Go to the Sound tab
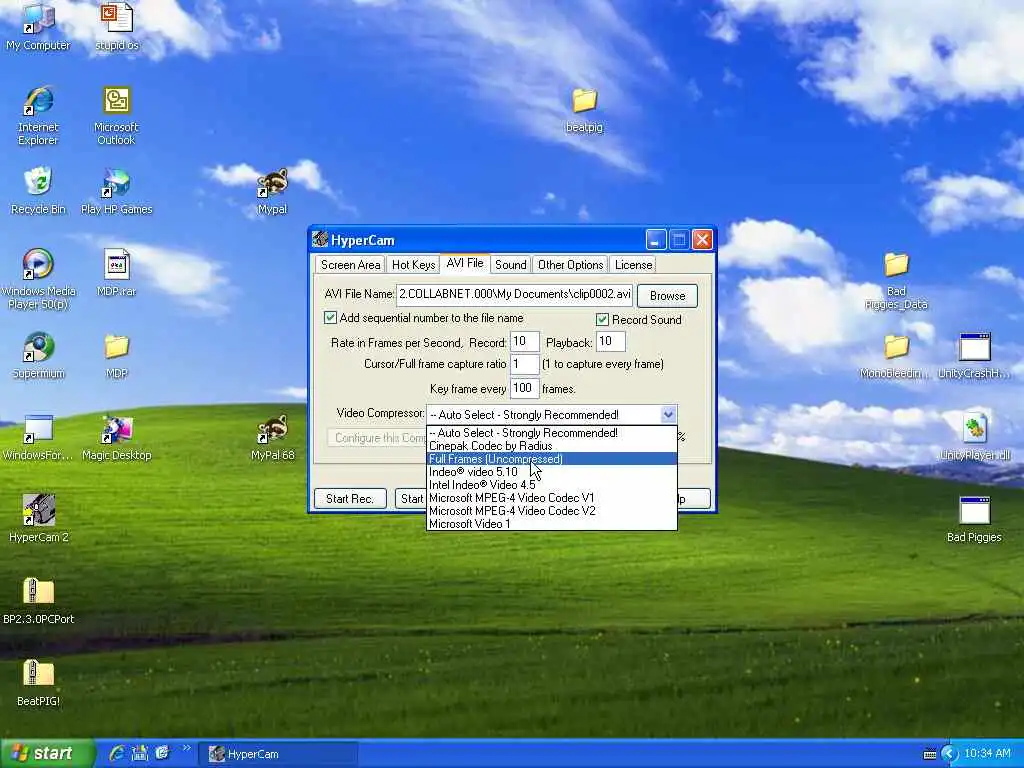1024x768 pixels. [x=510, y=264]
